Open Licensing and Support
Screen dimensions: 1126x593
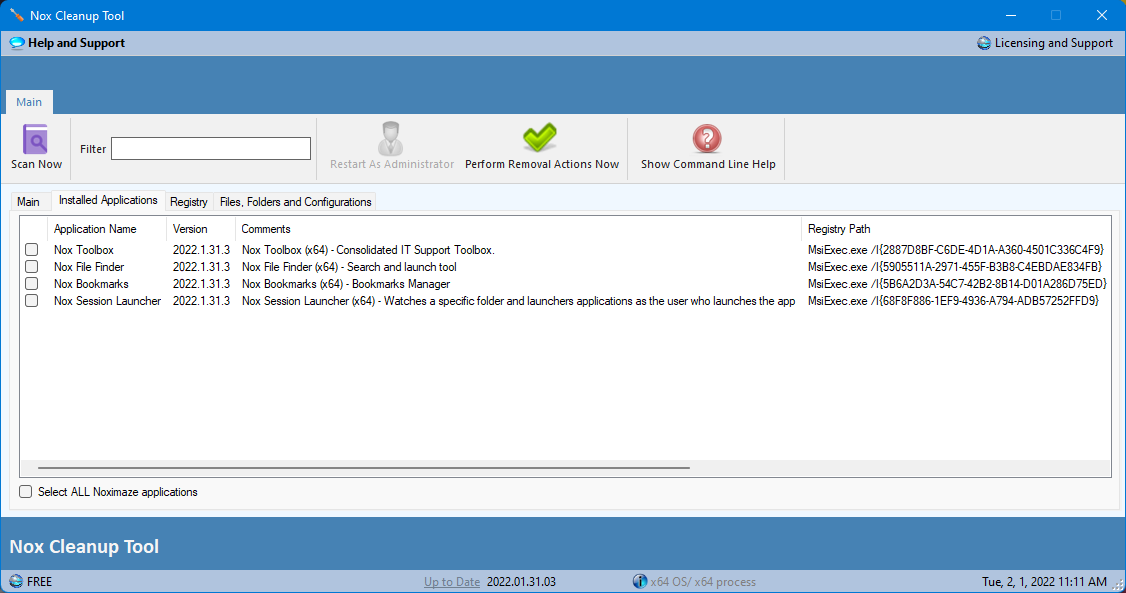1046,43
